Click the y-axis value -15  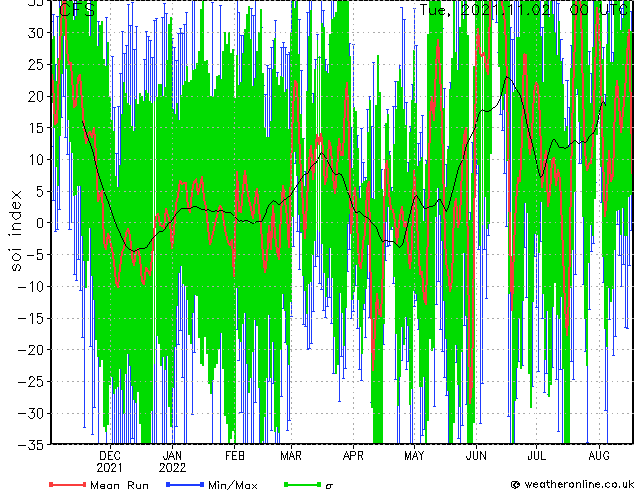click(x=30, y=319)
